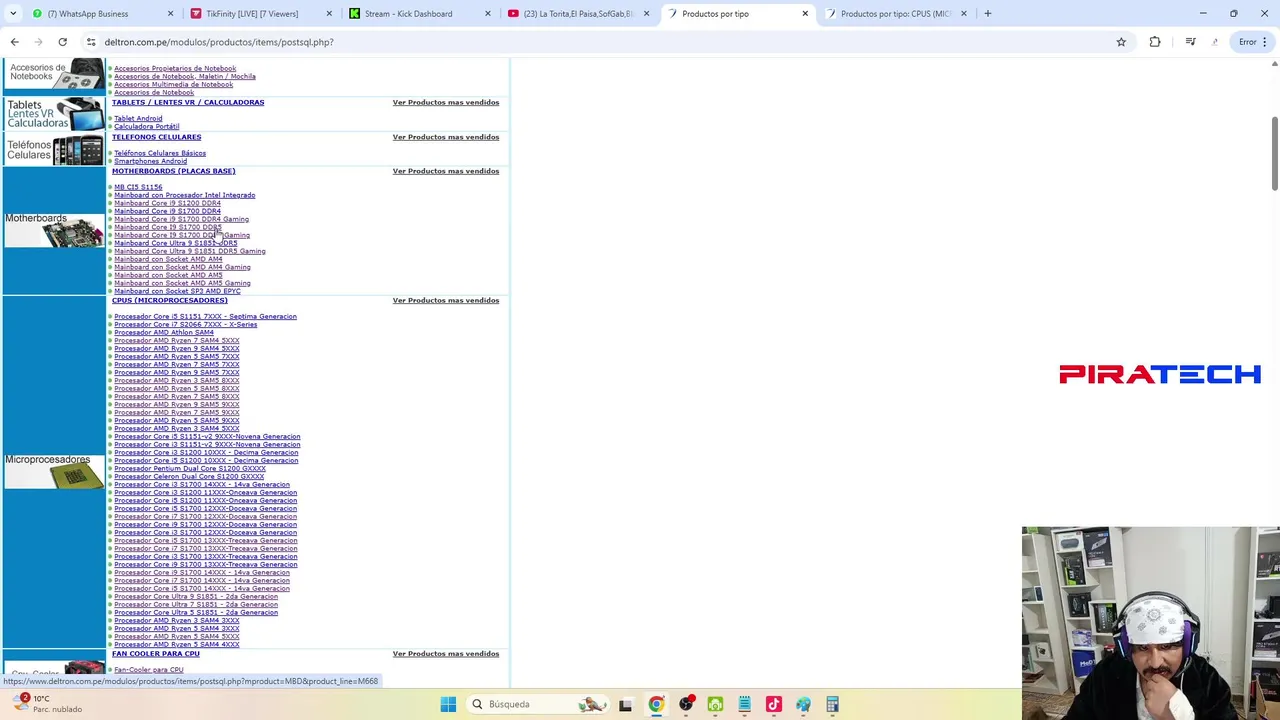The height and width of the screenshot is (720, 1280).
Task: Open Procesador Core i7 S2066 7XXX X-Series link
Action: coord(185,324)
